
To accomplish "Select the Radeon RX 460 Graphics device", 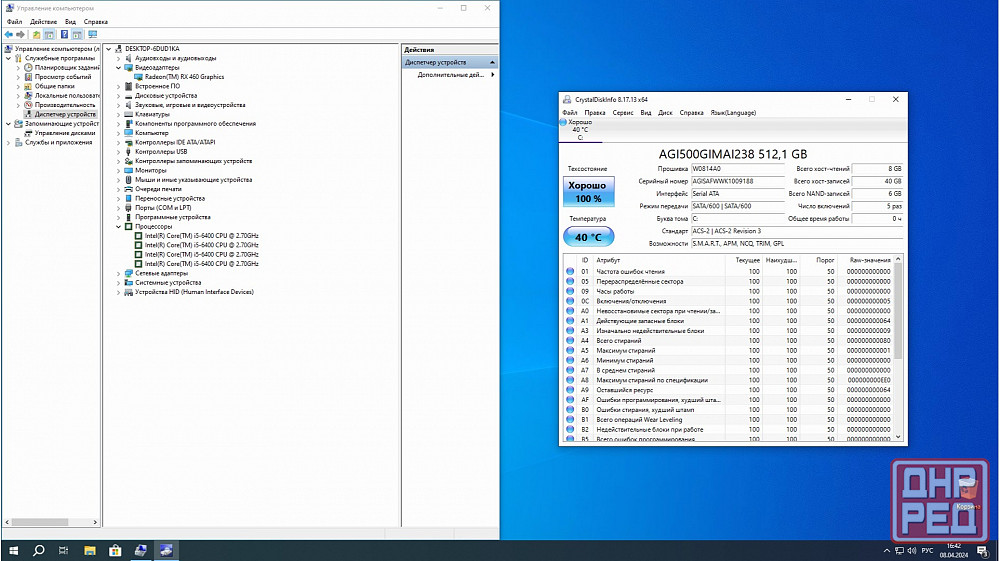I will click(x=184, y=76).
